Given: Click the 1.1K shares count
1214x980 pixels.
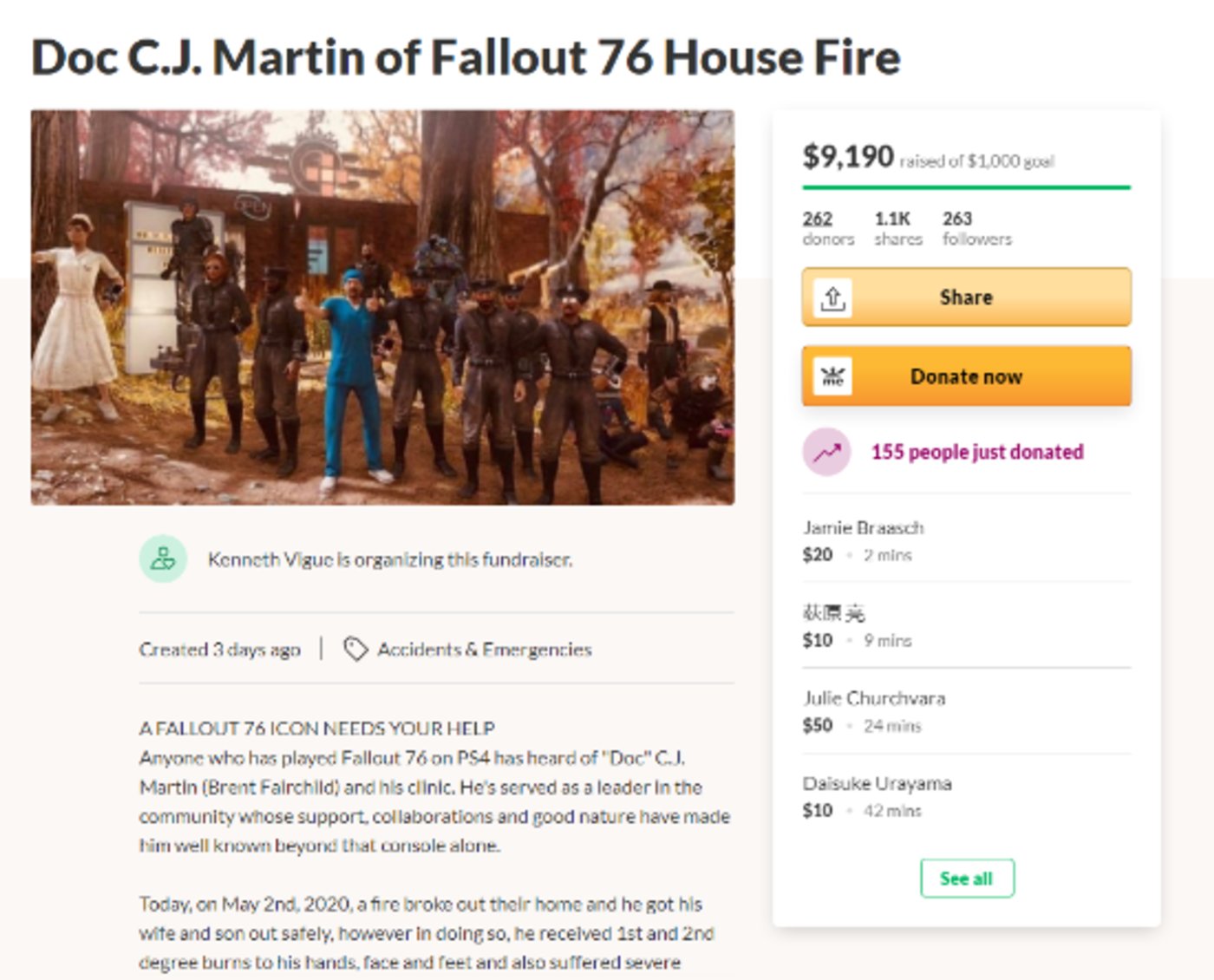Looking at the screenshot, I should (898, 228).
